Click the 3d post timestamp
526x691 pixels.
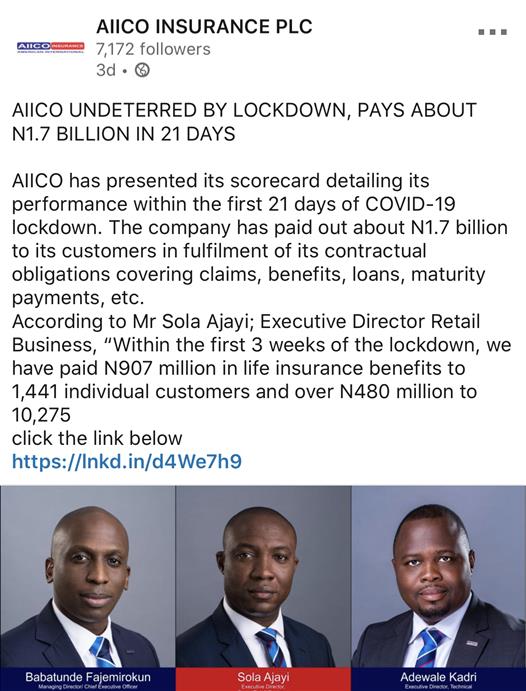click(106, 70)
